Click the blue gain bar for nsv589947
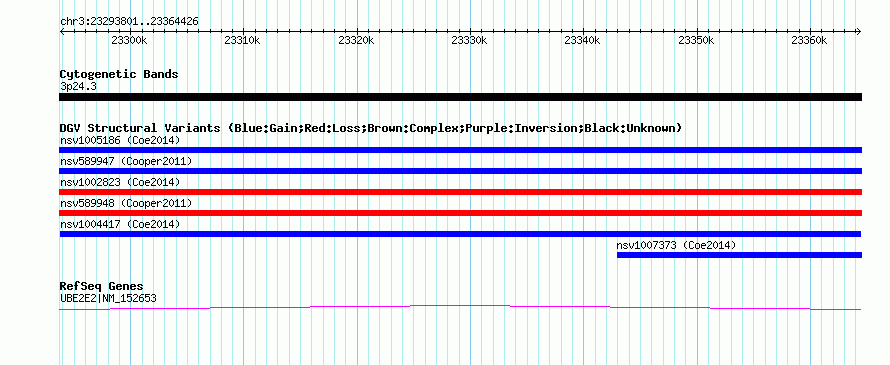The image size is (890, 365). click(460, 171)
